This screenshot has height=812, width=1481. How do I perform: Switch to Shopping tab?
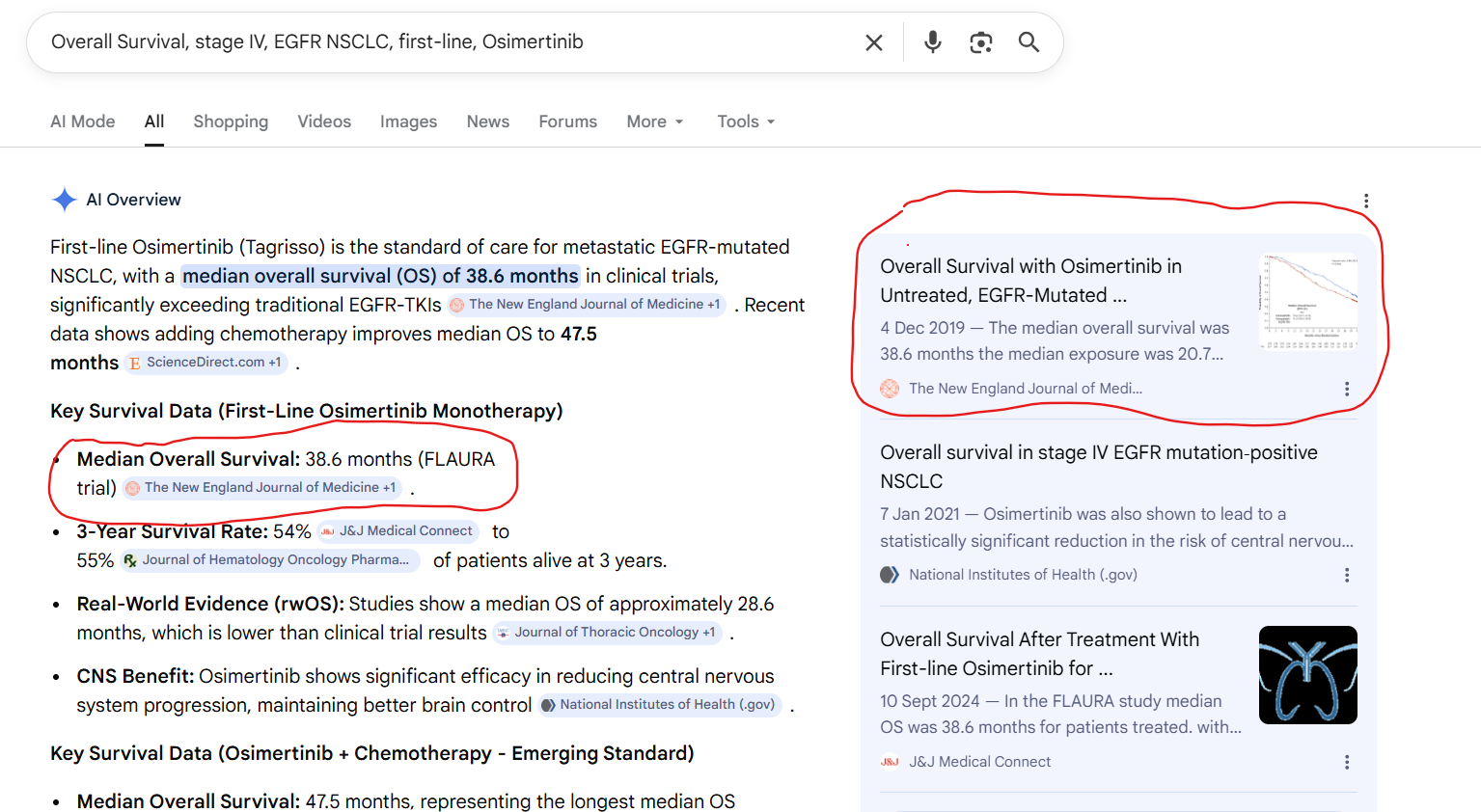pyautogui.click(x=231, y=122)
